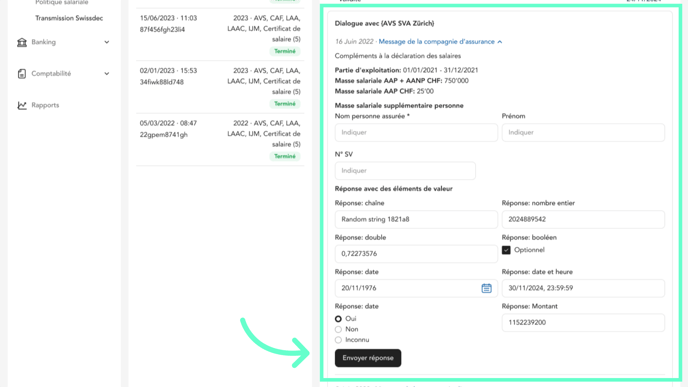Open transmission entry 87f456fgh23li4
The width and height of the screenshot is (688, 387).
tap(220, 35)
